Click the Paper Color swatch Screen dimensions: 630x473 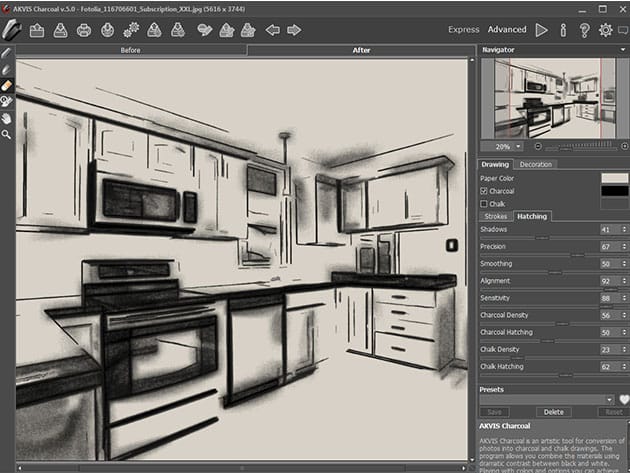point(612,178)
